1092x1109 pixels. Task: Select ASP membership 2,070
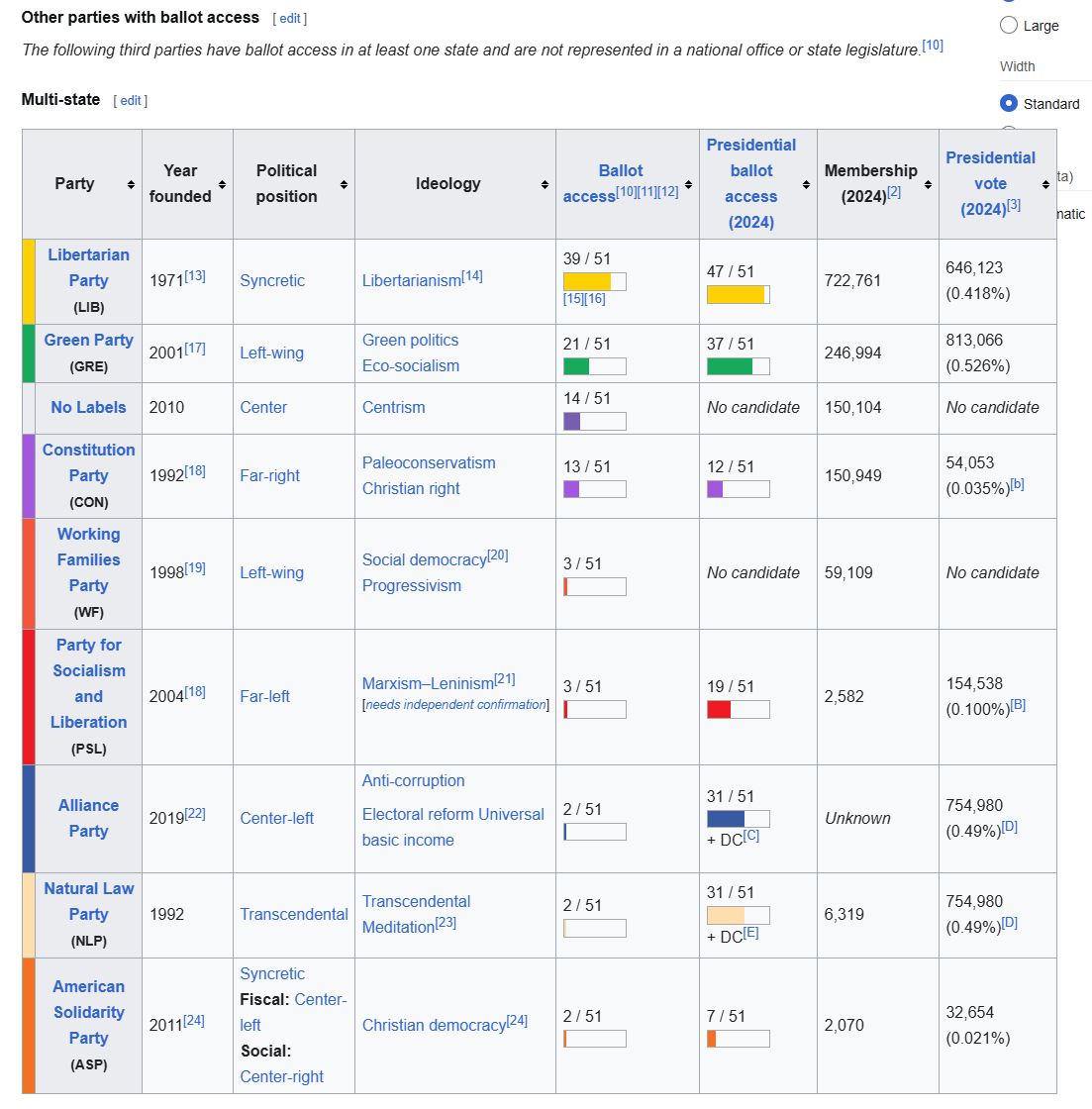tap(844, 1026)
